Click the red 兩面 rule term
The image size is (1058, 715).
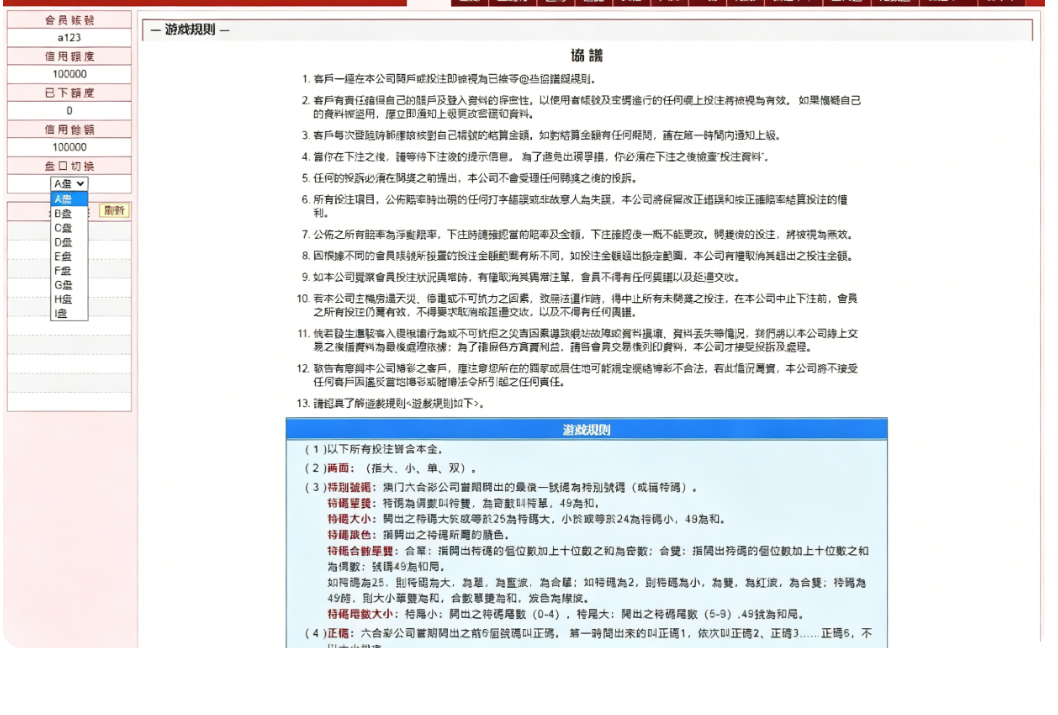point(338,468)
